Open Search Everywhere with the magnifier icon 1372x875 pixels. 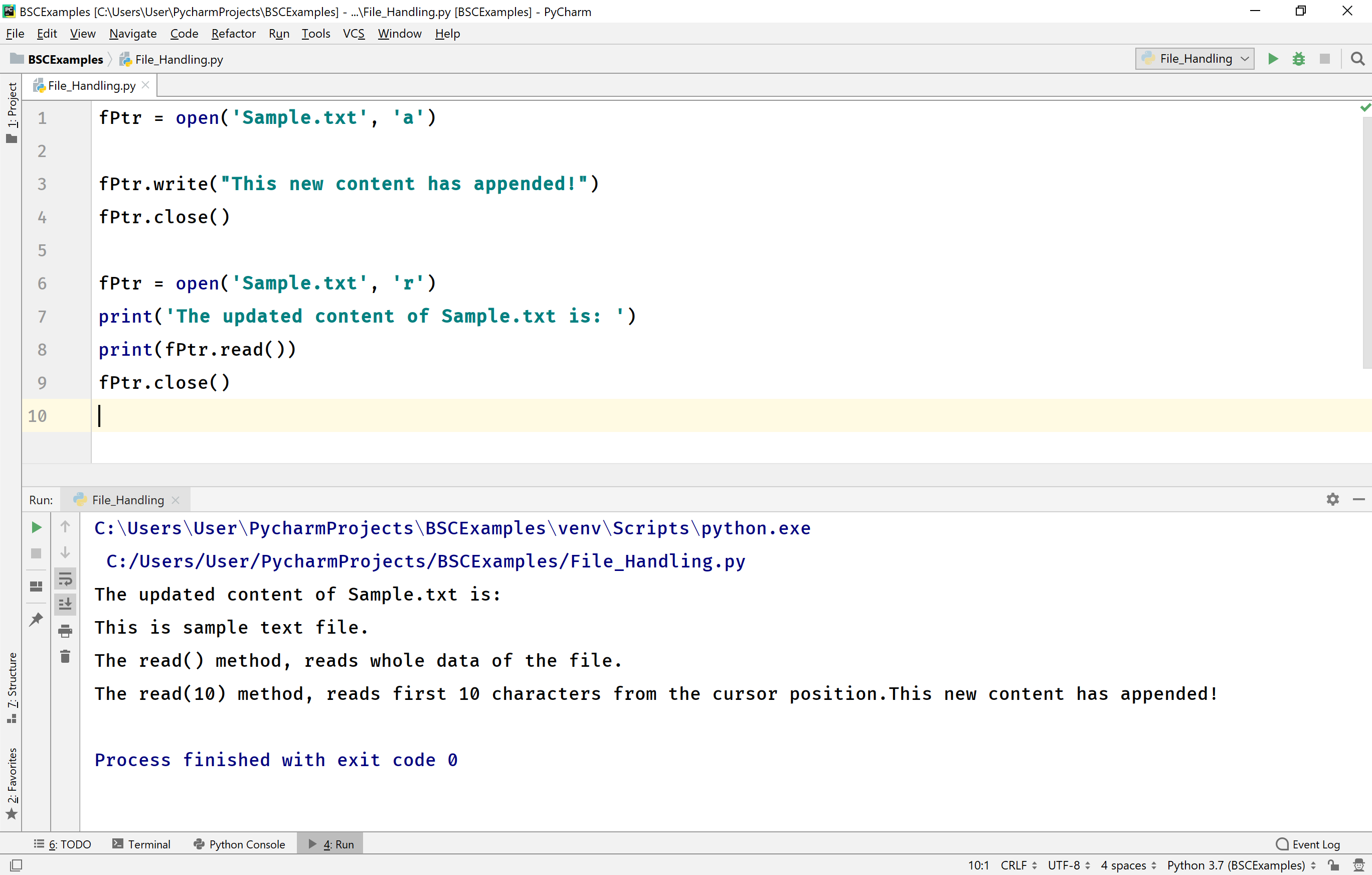[1358, 59]
